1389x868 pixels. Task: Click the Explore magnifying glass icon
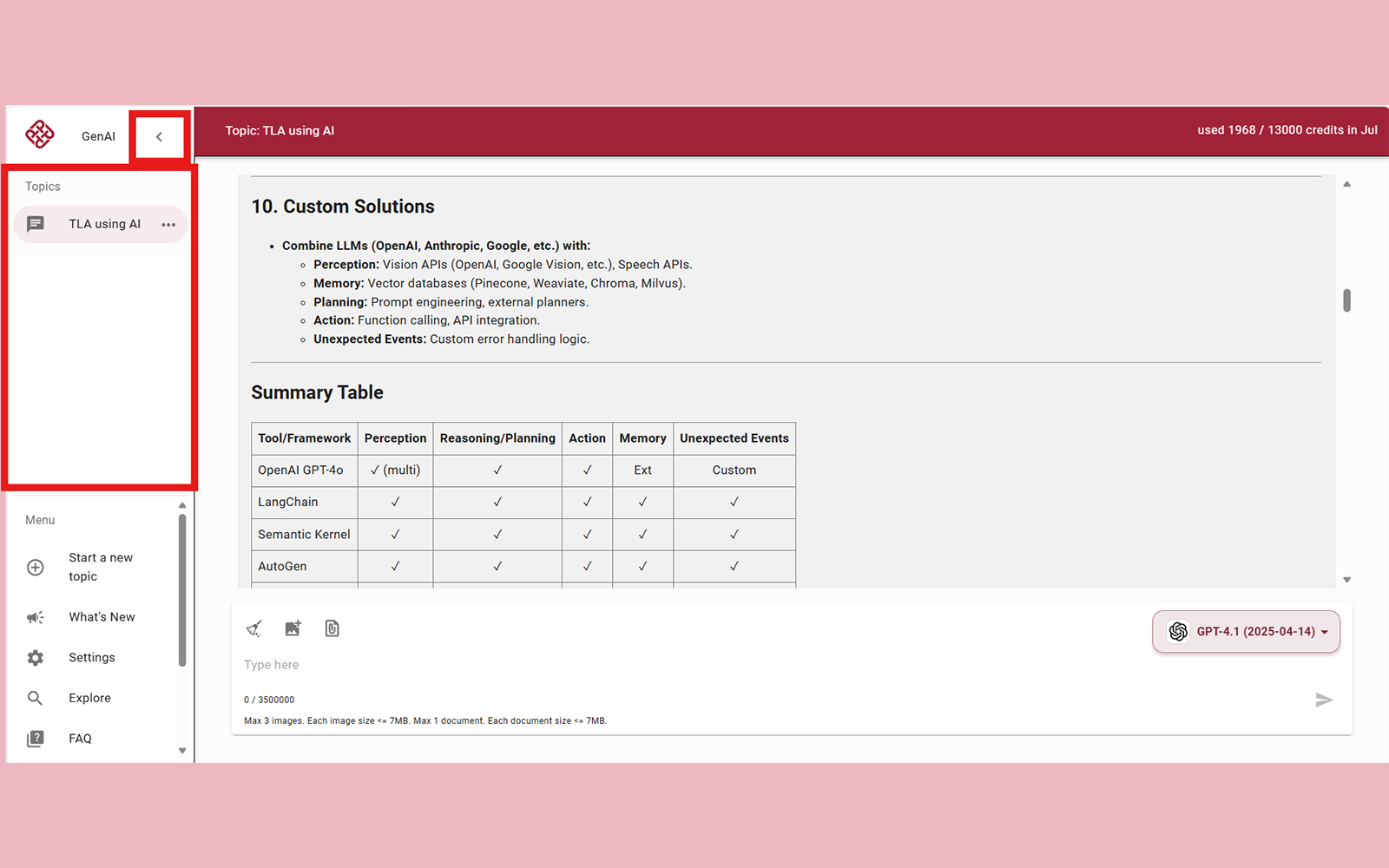coord(36,698)
